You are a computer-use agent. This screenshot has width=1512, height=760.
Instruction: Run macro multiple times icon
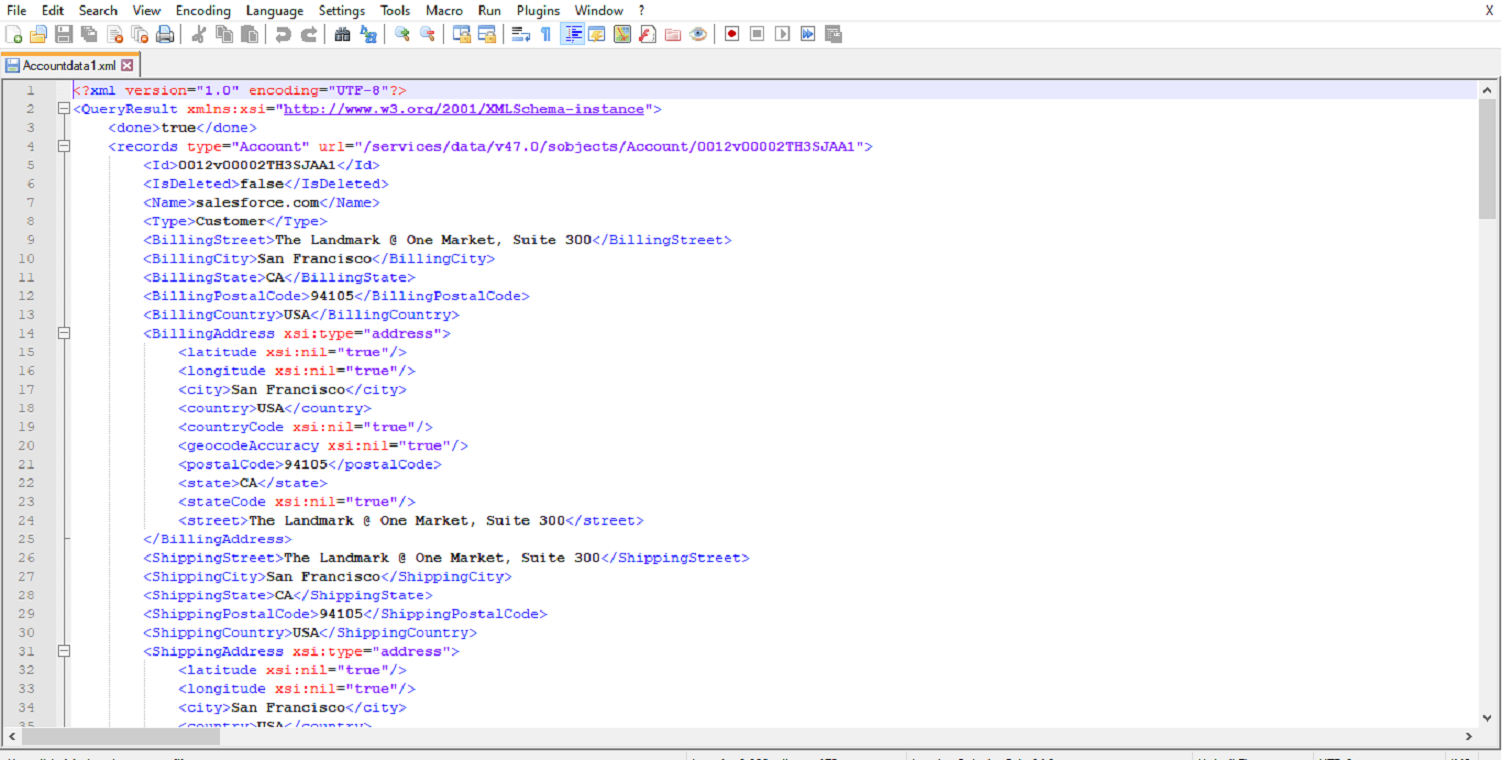(807, 34)
